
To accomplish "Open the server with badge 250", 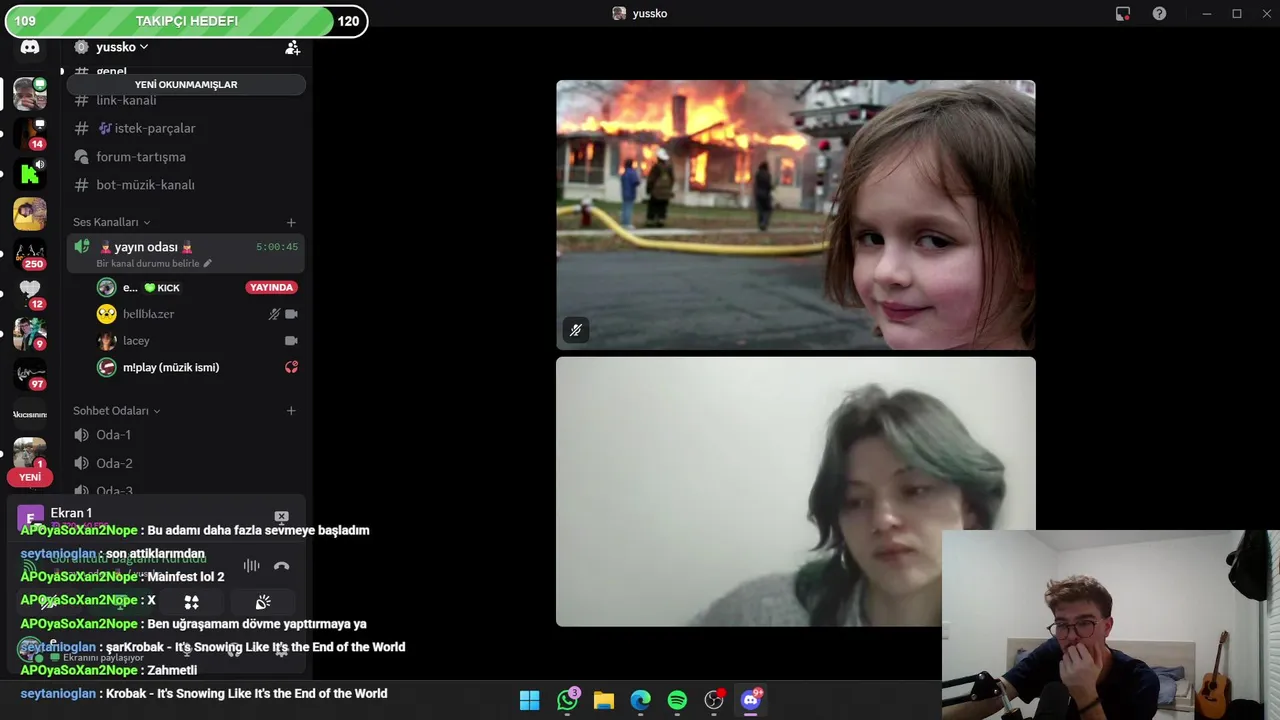I will 29,254.
